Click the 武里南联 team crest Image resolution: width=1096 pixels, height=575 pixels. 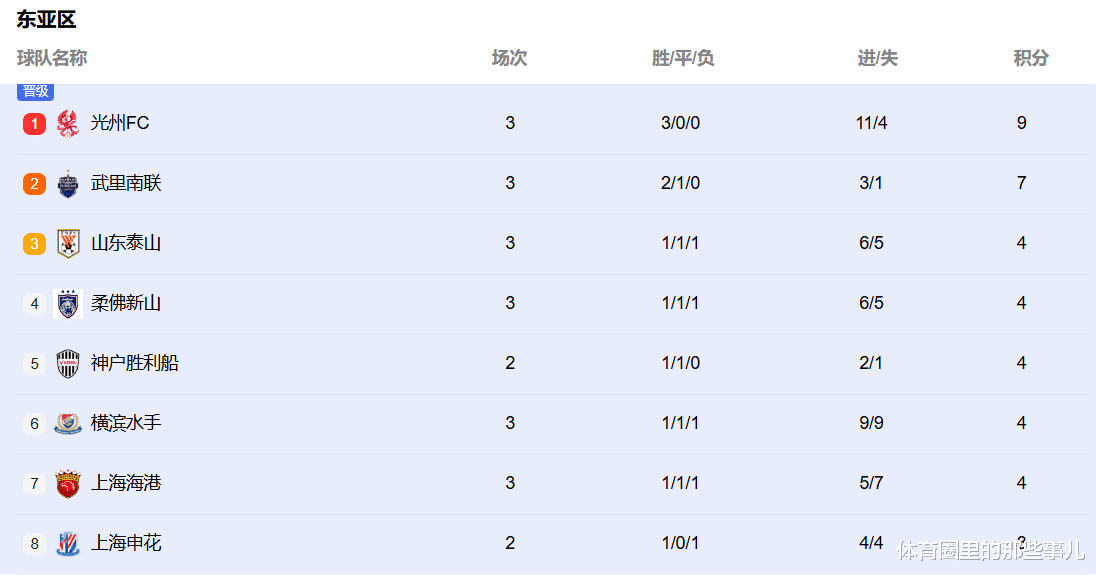(x=68, y=184)
